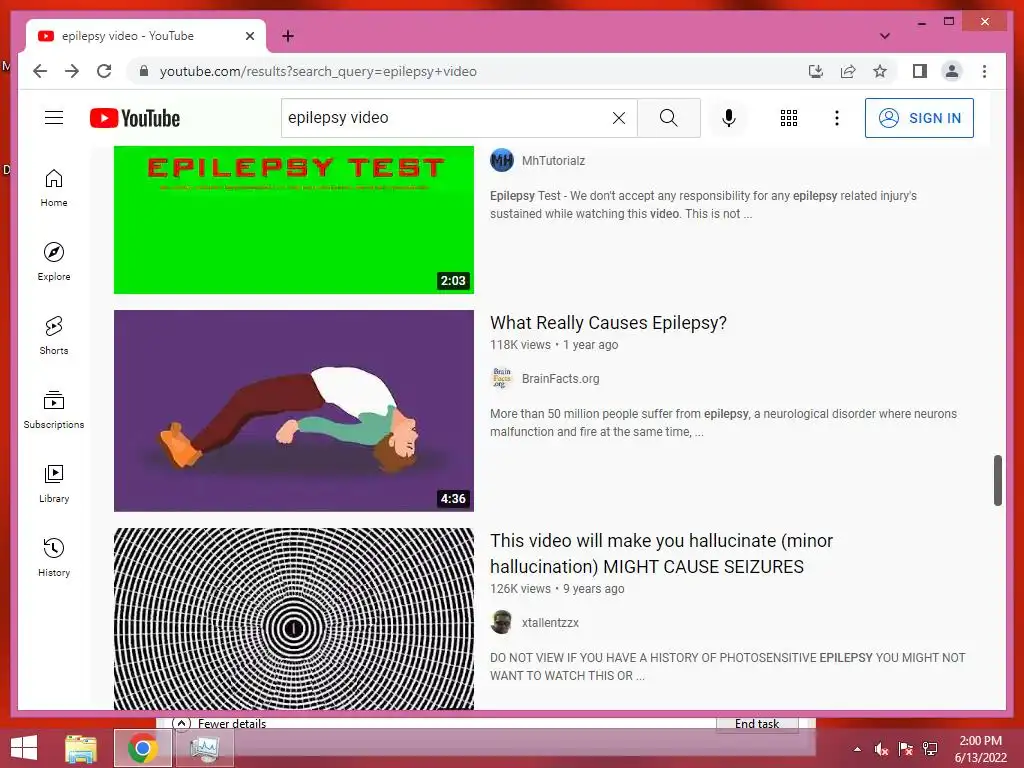Open the YouTube hamburger guide menu
This screenshot has height=768, width=1024.
[54, 118]
